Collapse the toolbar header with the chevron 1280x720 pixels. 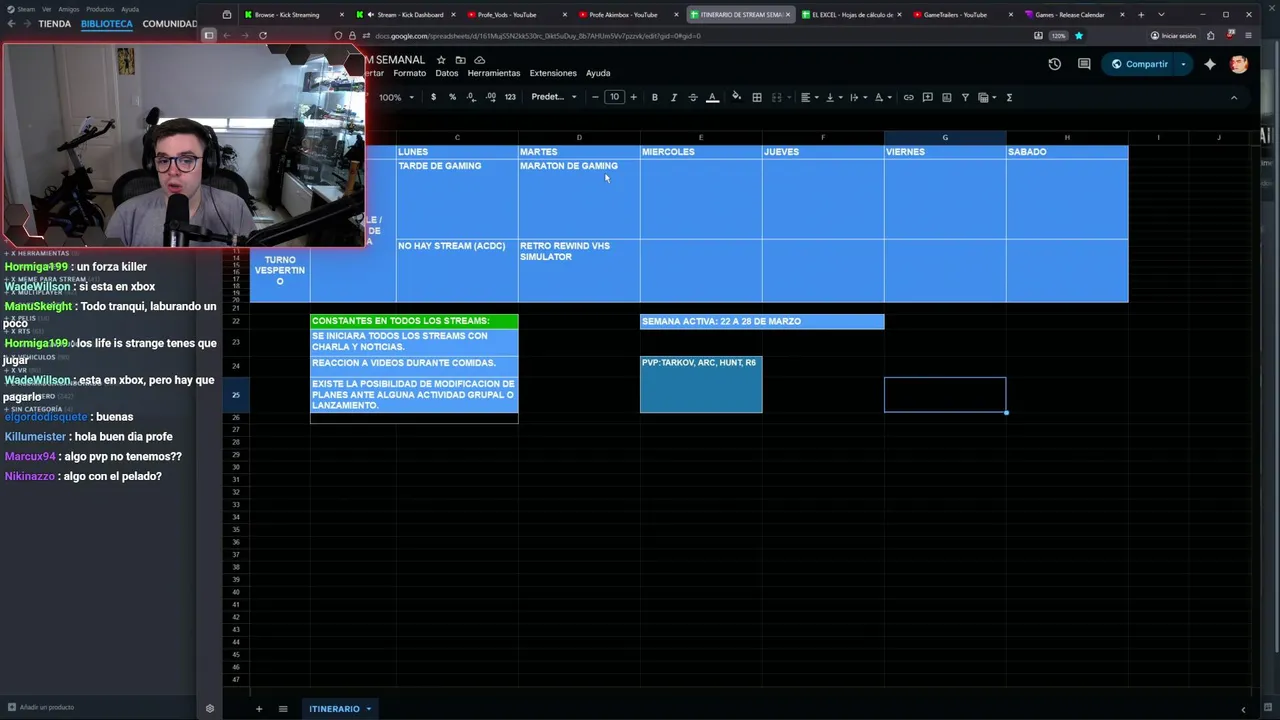[1233, 97]
